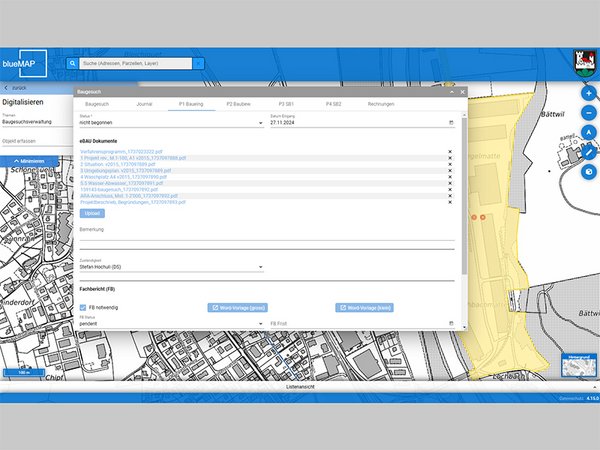Viewport: 600px width, 450px height.
Task: Go back with the zurück arrow
Action: (6, 88)
